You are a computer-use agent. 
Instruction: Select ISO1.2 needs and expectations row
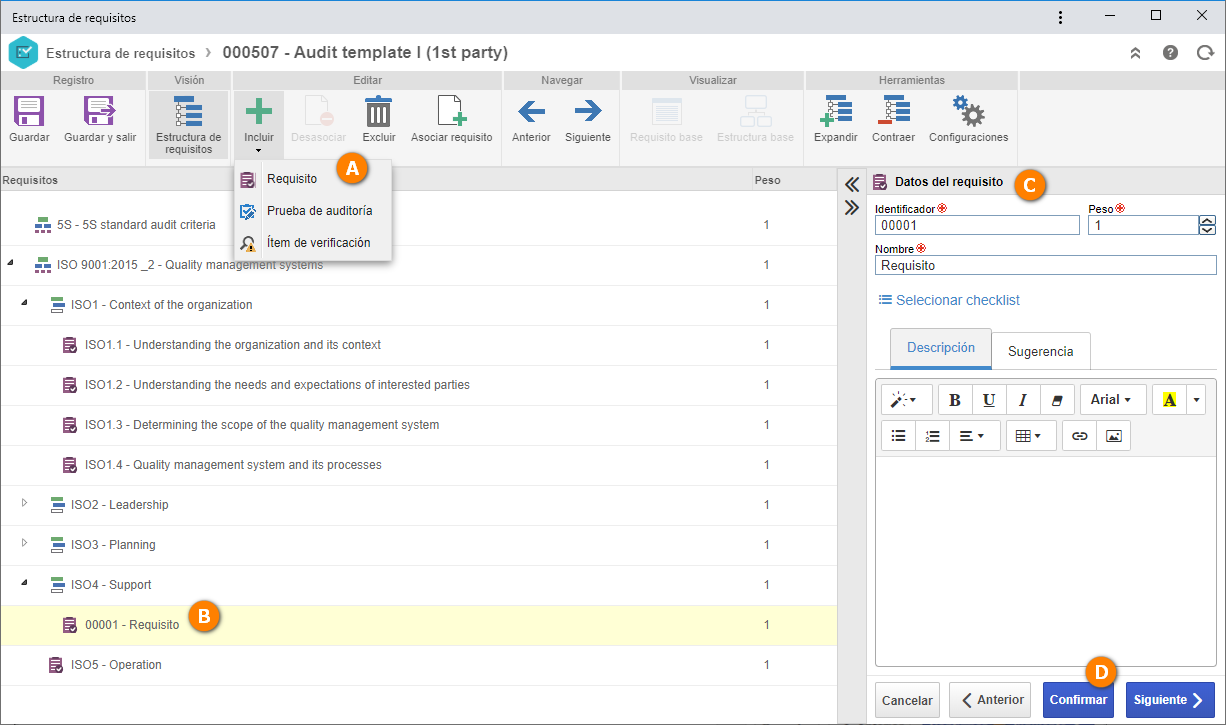pos(418,385)
